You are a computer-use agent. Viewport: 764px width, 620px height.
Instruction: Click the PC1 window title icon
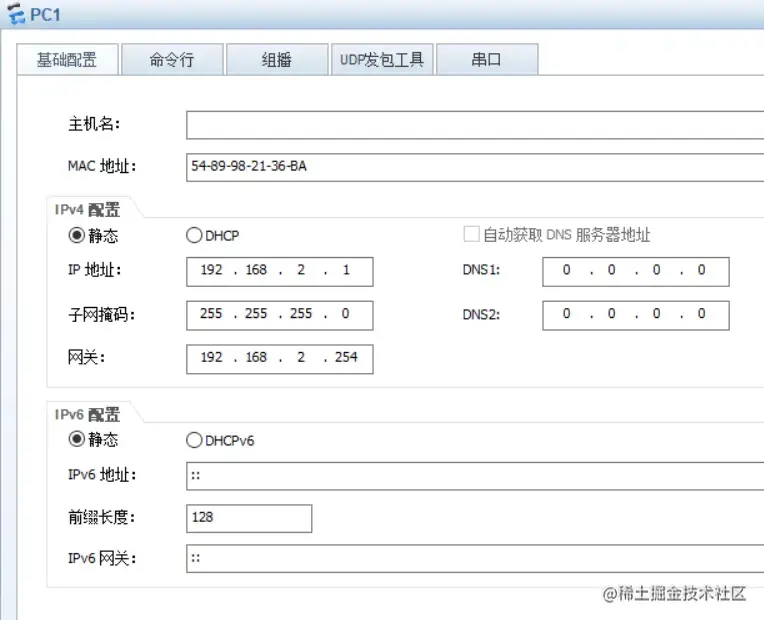click(x=16, y=13)
